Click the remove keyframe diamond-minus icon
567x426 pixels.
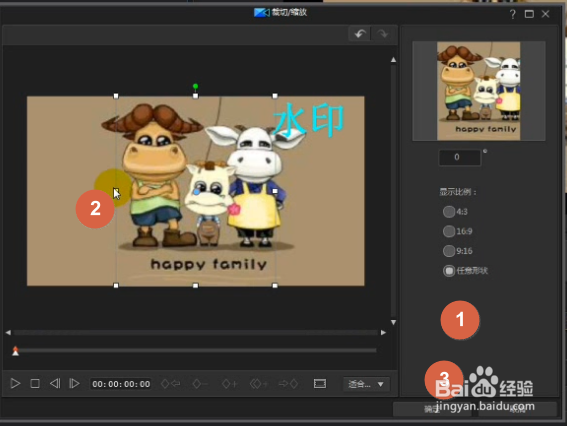click(200, 384)
